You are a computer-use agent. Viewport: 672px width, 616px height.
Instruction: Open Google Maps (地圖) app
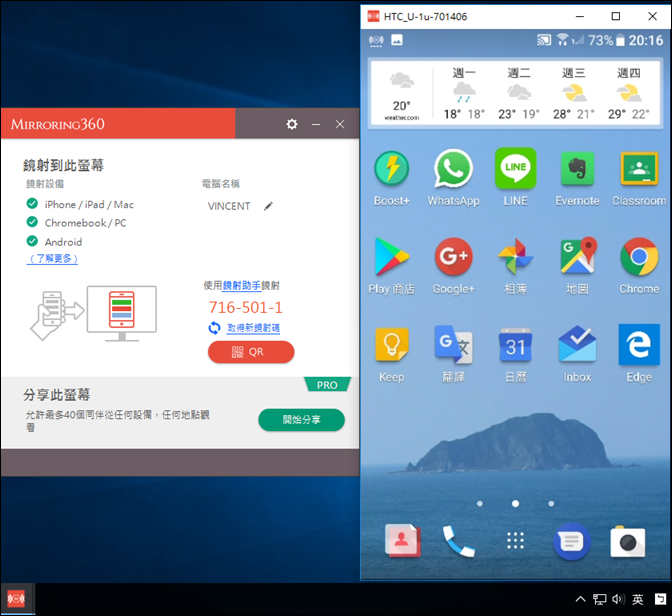(578, 255)
